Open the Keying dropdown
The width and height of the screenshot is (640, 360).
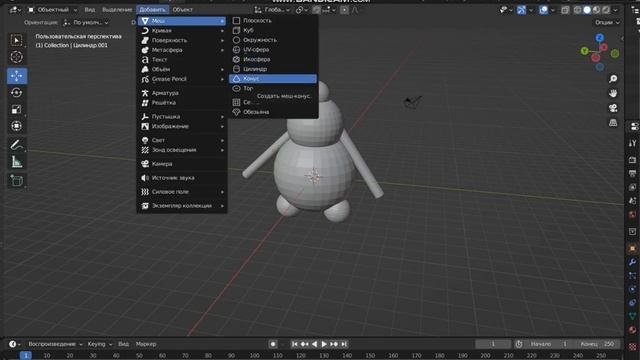(100, 344)
